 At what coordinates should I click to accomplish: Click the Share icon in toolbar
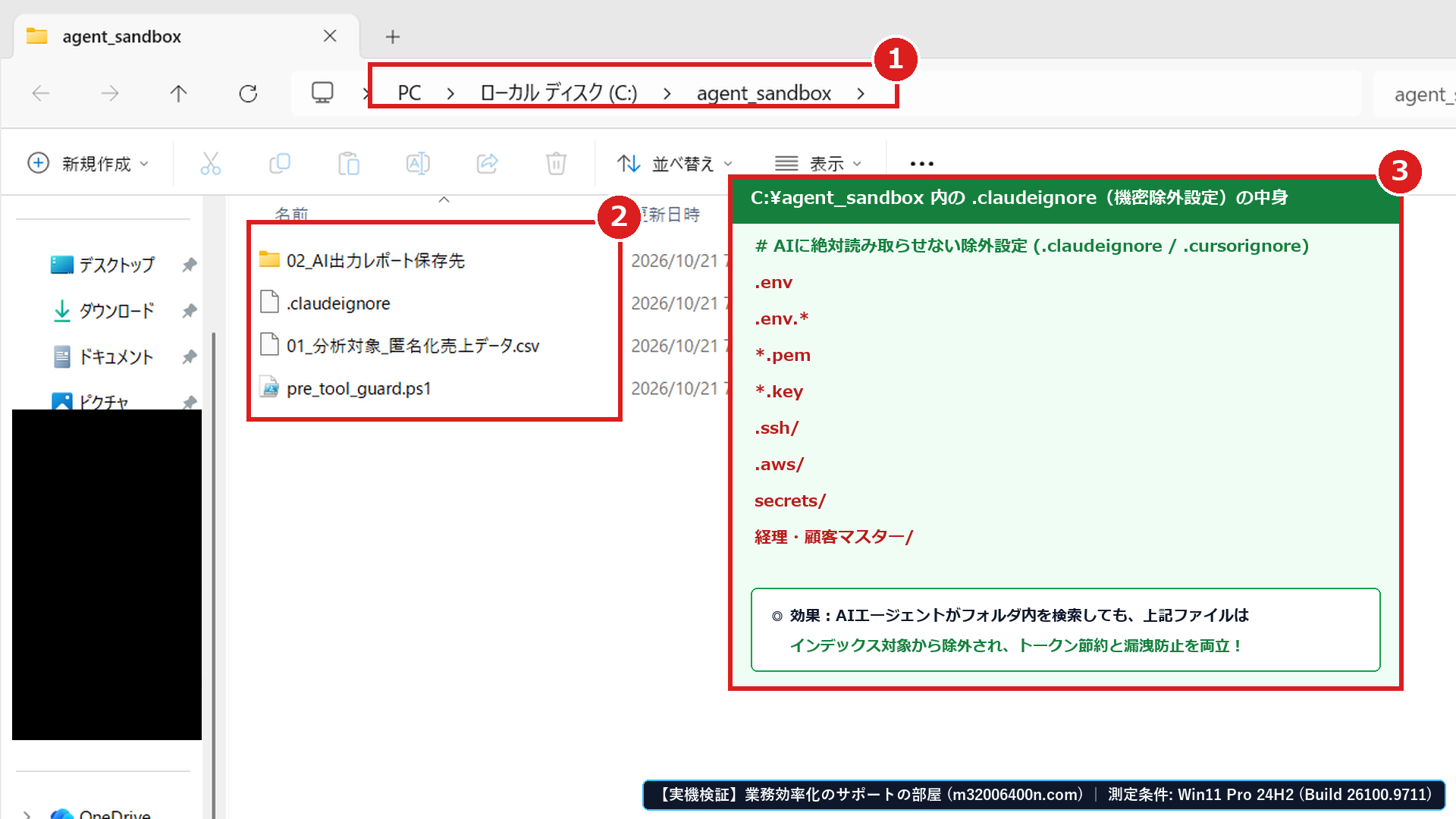(487, 163)
